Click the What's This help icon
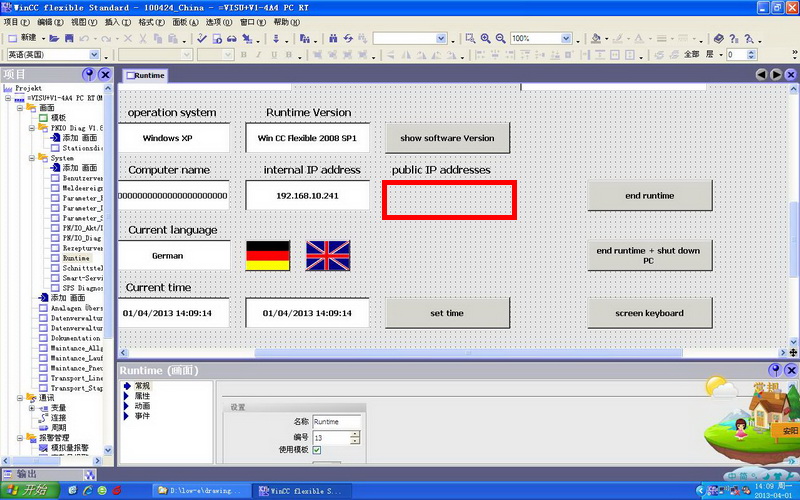This screenshot has width=800, height=500. (x=734, y=38)
